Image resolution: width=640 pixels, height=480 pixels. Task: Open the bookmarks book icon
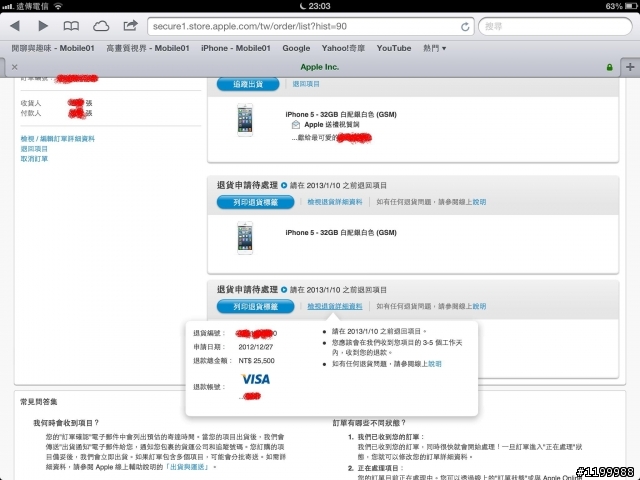tap(71, 27)
